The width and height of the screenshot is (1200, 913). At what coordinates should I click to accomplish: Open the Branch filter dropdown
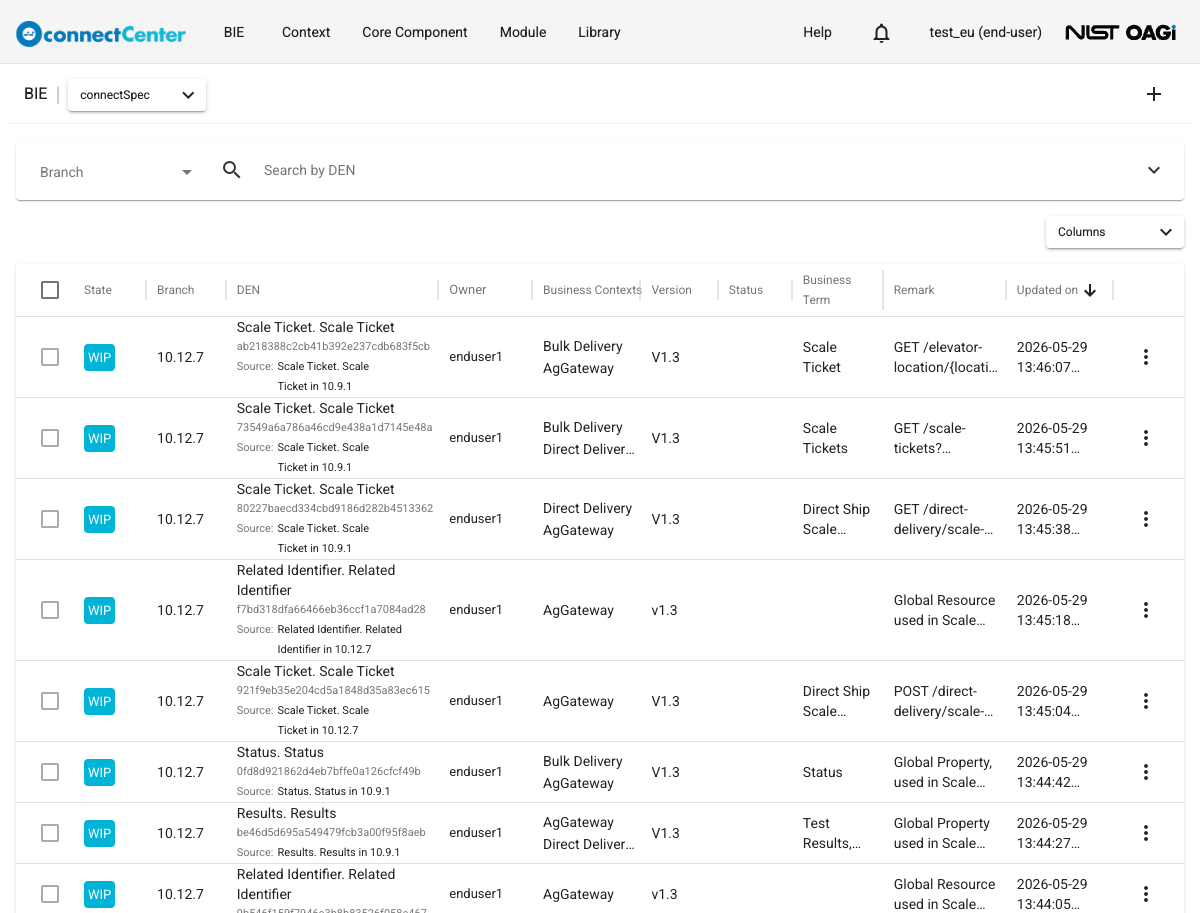click(116, 172)
